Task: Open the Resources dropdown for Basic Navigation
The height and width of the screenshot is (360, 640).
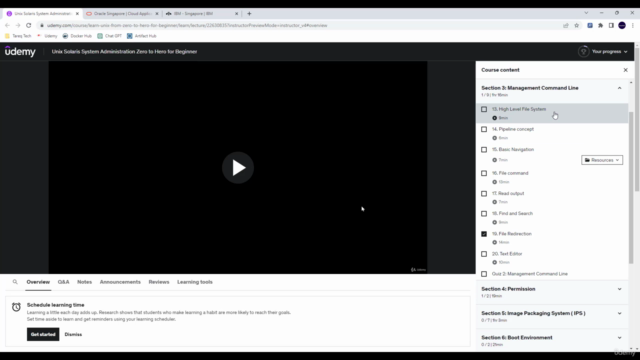Action: coord(602,160)
